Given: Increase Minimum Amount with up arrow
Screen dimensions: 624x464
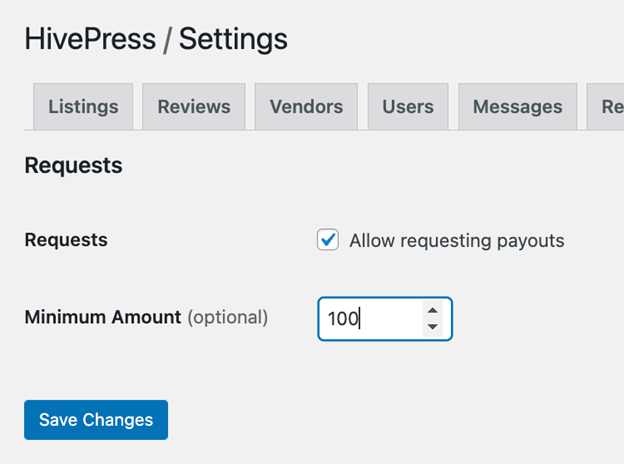Looking at the screenshot, I should click(433, 310).
